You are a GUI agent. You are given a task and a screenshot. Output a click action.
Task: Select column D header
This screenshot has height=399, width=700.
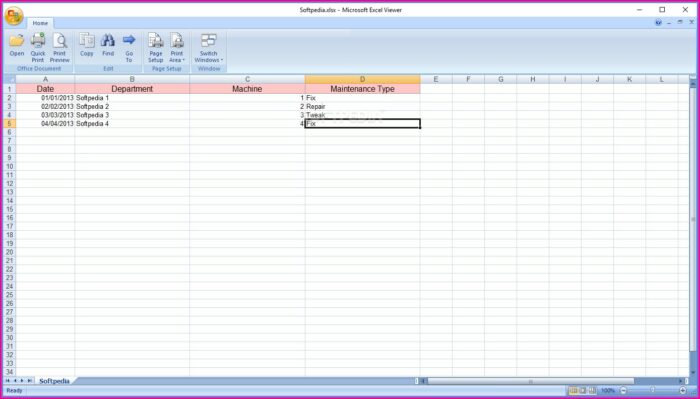[362, 79]
